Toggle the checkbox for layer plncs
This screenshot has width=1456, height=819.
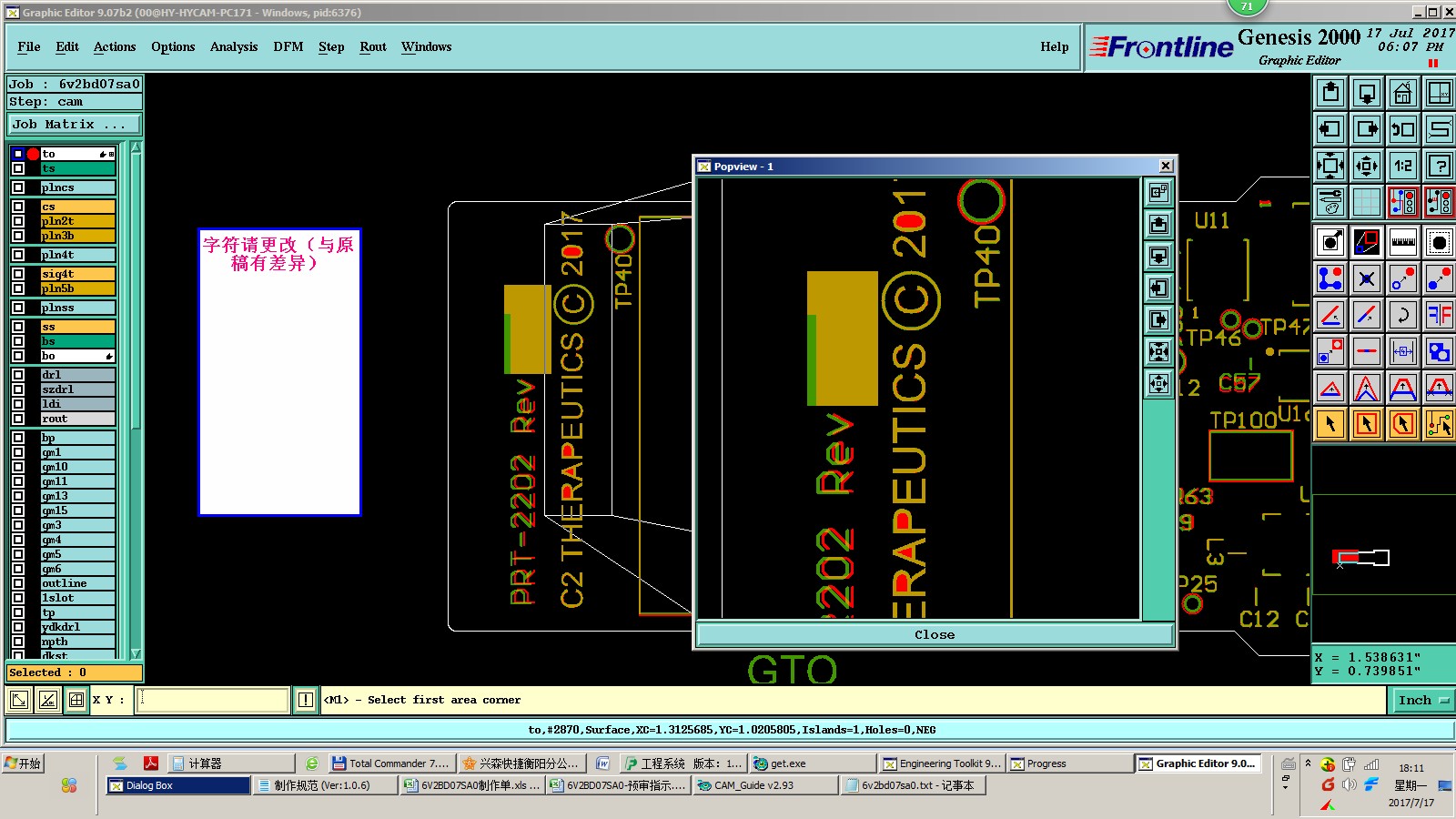pos(18,187)
